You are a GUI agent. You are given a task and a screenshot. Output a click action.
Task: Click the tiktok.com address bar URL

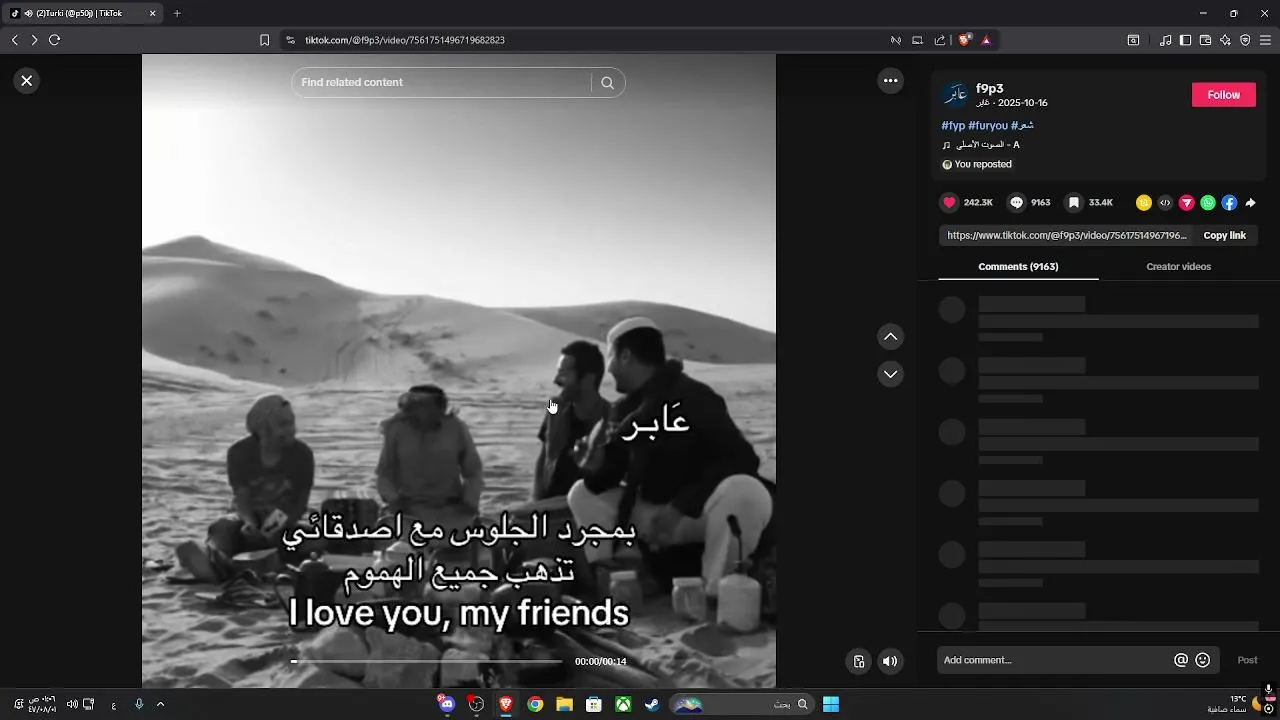(x=404, y=40)
